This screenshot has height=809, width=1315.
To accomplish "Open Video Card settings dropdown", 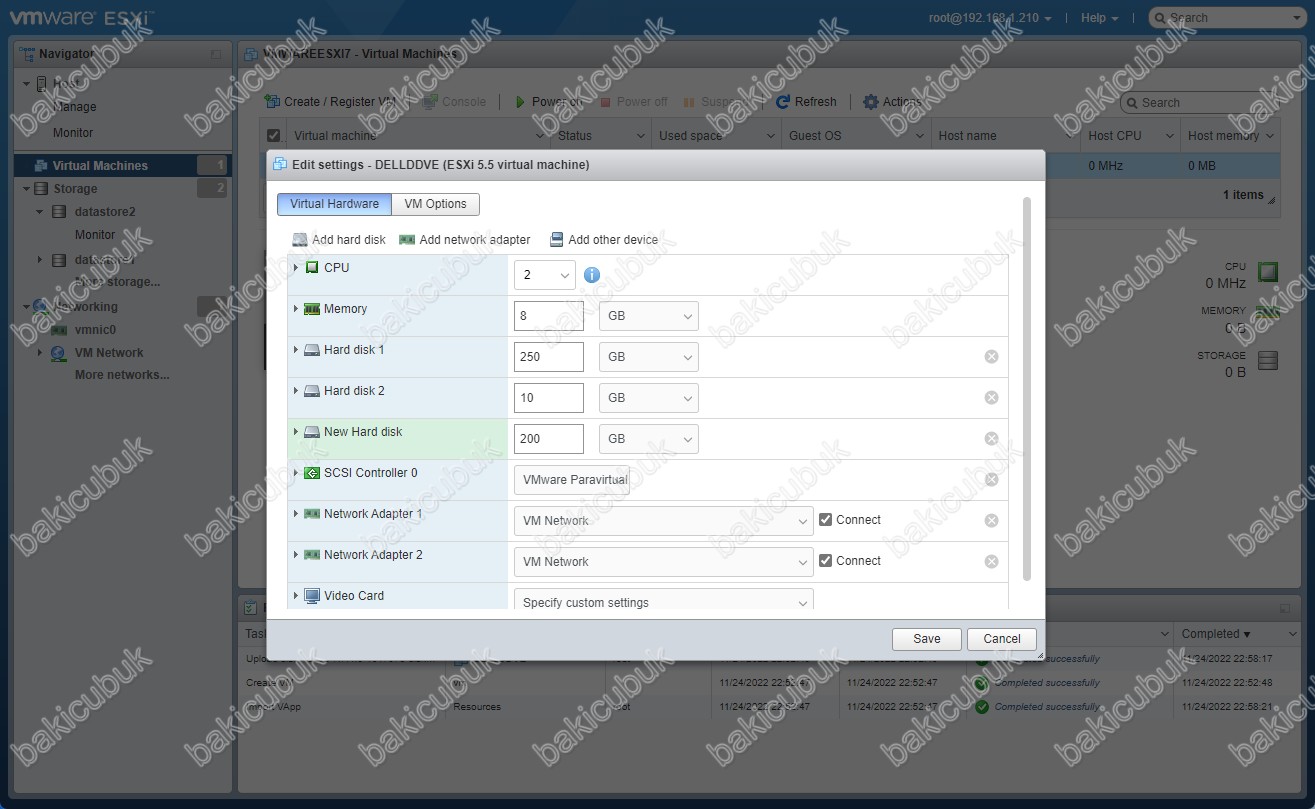I will [x=664, y=600].
